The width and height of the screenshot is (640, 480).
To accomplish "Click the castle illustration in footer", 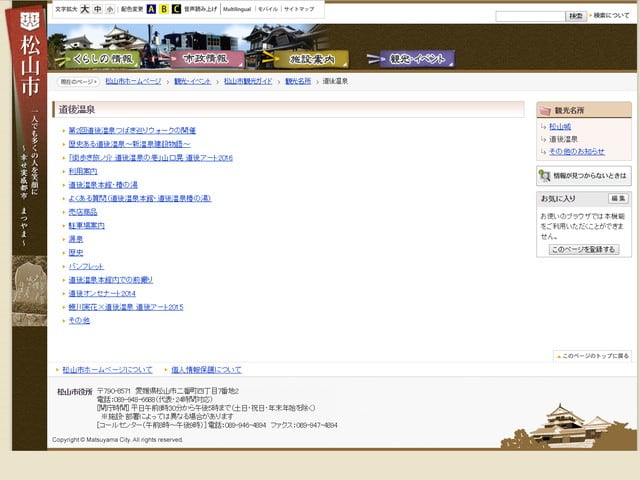I will coord(569,427).
